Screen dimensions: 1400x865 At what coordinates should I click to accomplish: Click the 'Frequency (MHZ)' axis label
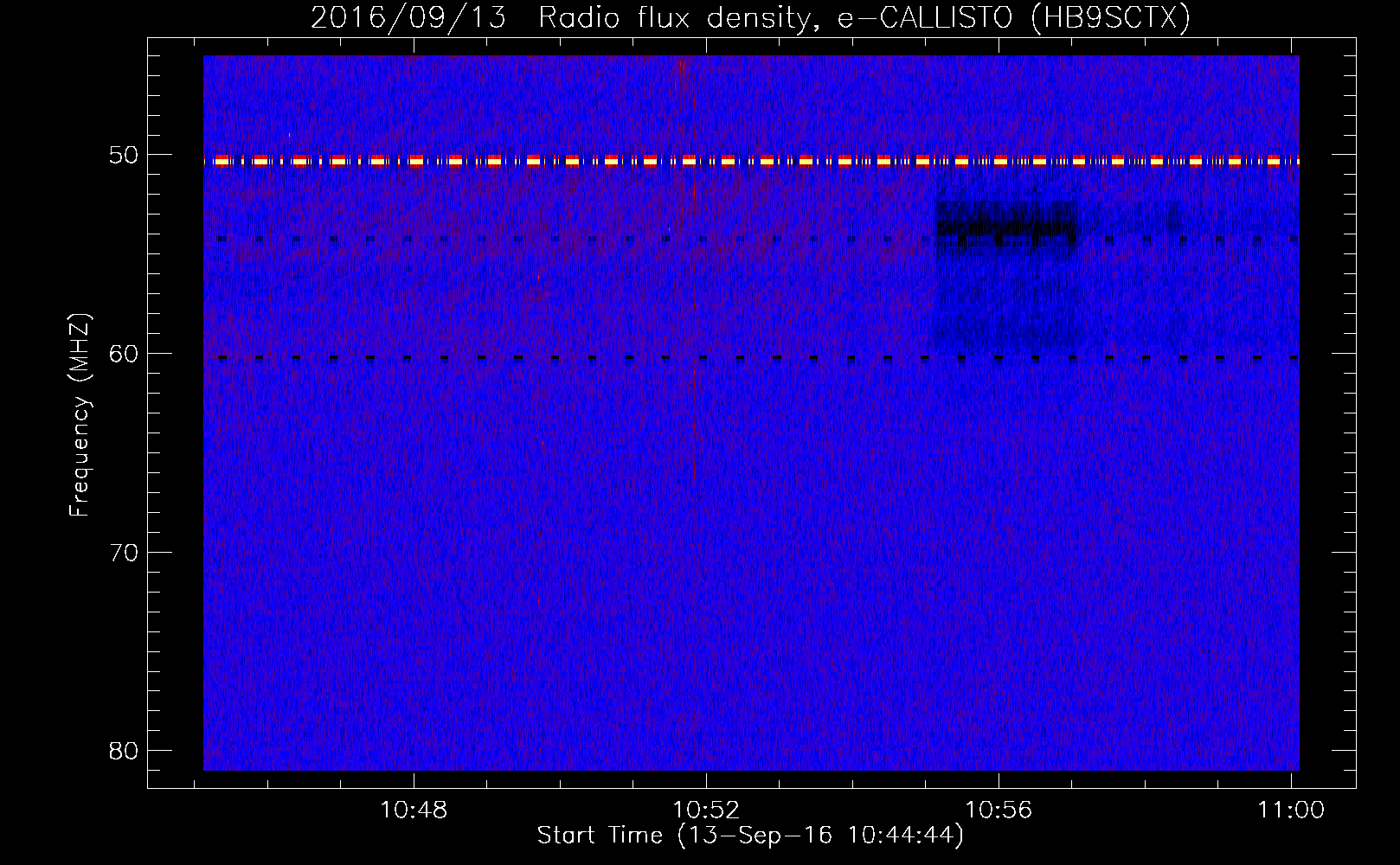coord(80,415)
